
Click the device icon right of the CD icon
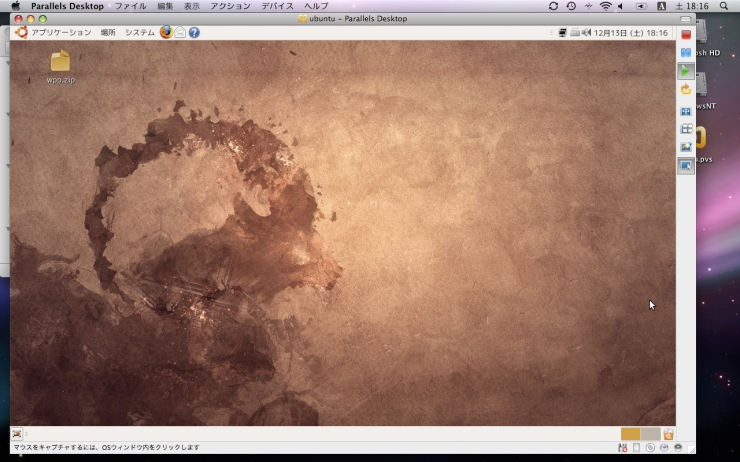click(664, 447)
